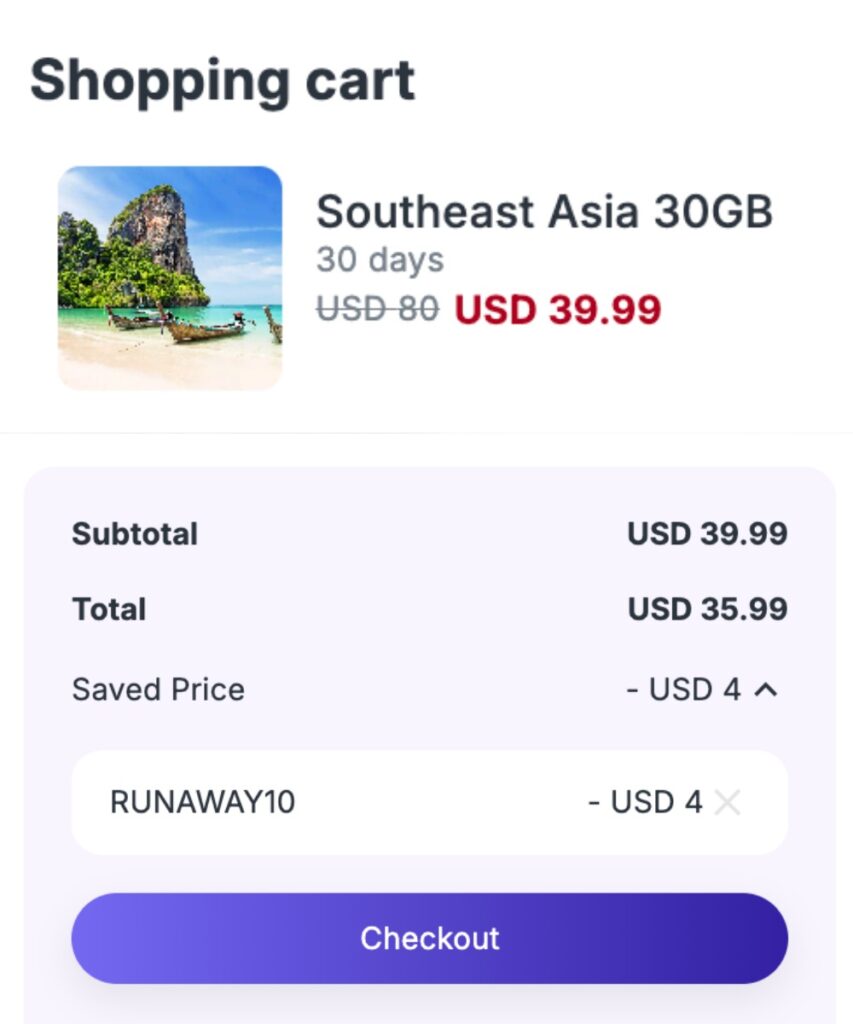Viewport: 853px width, 1024px height.
Task: Open the Southeast Asia 30GB product title
Action: click(544, 212)
